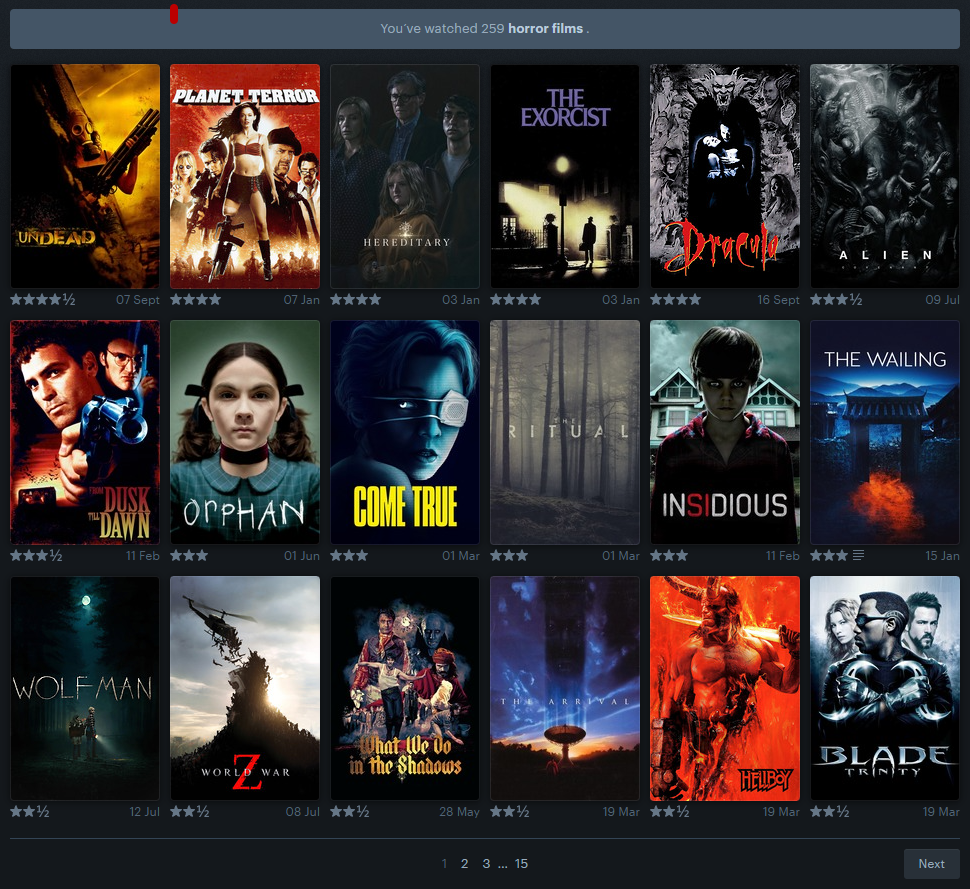Click the 03 Jan date under Hereditary
The height and width of the screenshot is (889, 970).
click(461, 300)
